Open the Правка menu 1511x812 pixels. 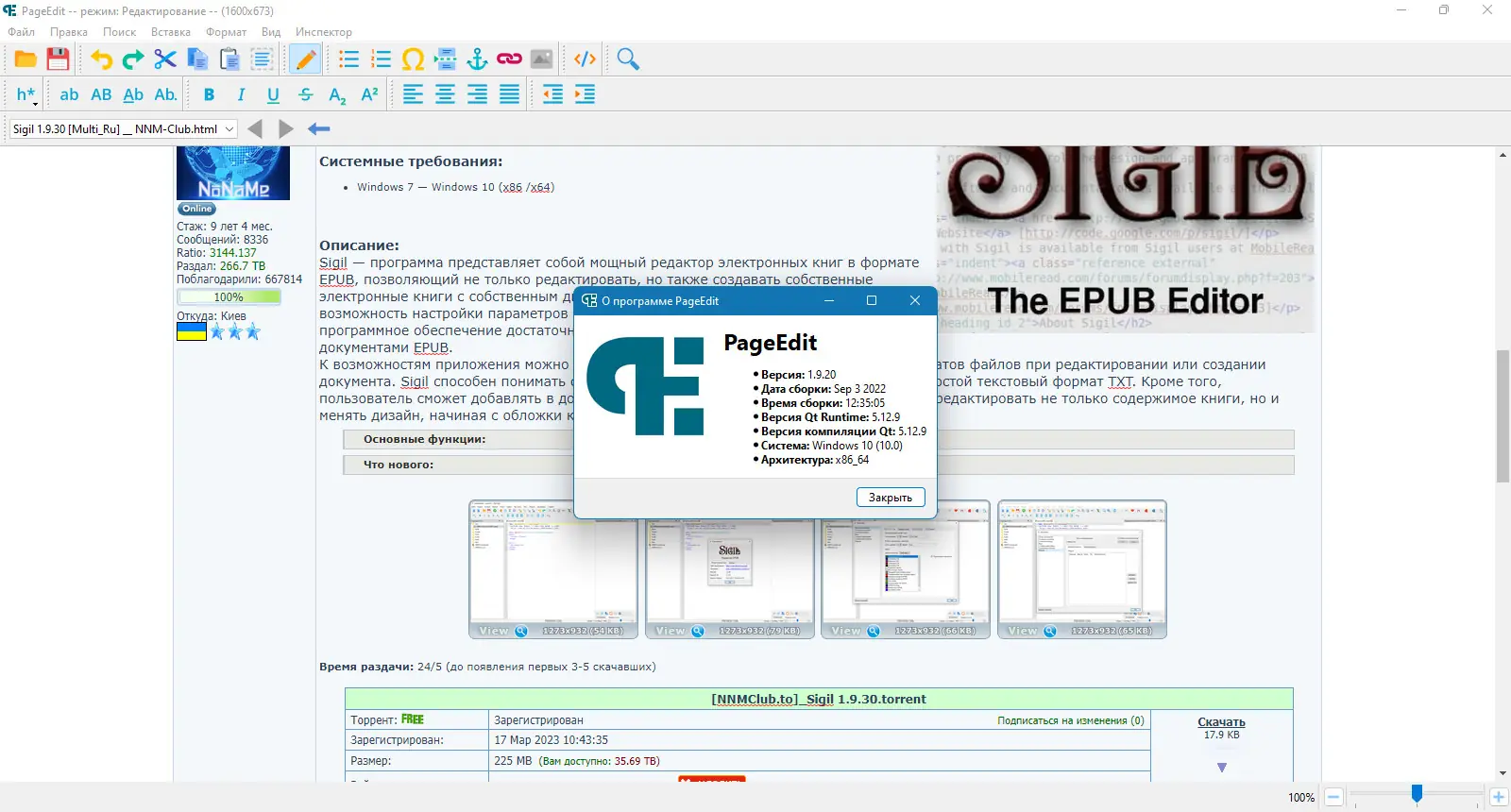click(69, 32)
